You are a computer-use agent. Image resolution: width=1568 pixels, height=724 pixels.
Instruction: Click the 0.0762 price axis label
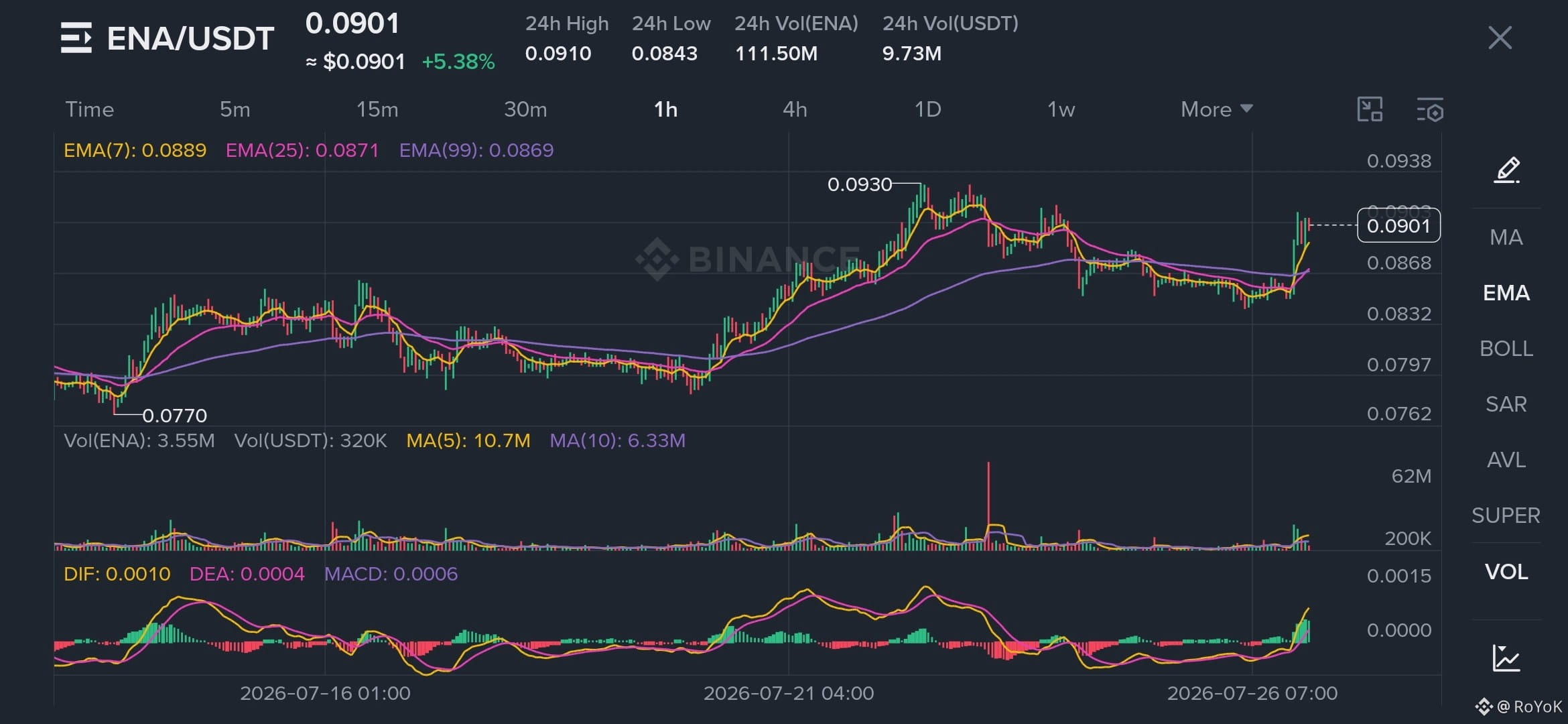[1399, 414]
